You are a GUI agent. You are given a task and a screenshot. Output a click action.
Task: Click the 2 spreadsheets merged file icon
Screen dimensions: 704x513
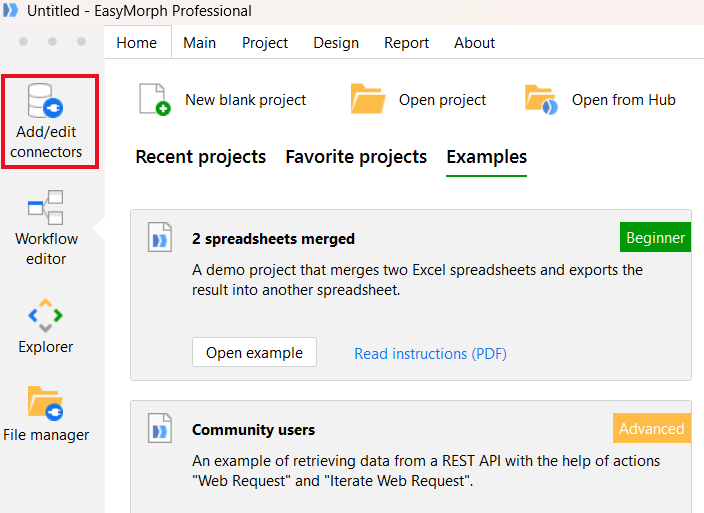pos(160,237)
